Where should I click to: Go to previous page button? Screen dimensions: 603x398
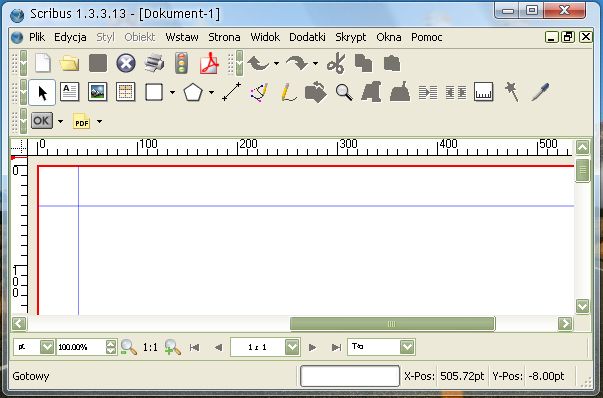[218, 347]
